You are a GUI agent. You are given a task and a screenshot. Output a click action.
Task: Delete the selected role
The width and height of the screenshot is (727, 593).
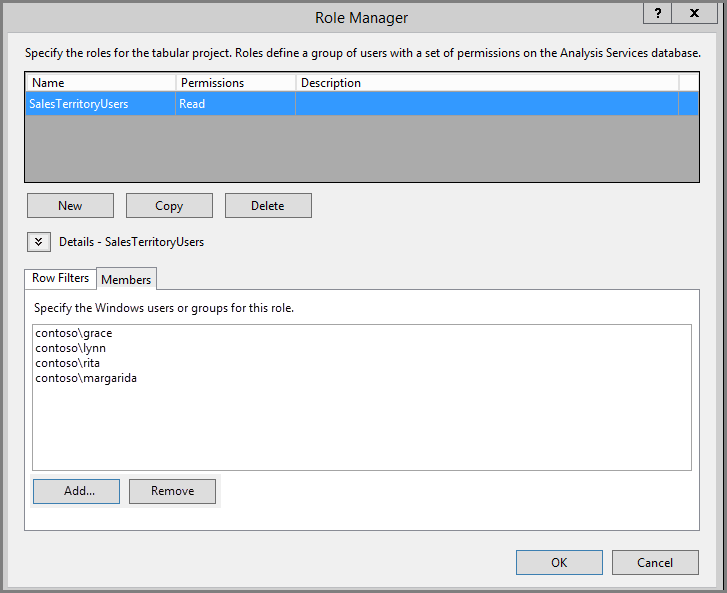(268, 205)
